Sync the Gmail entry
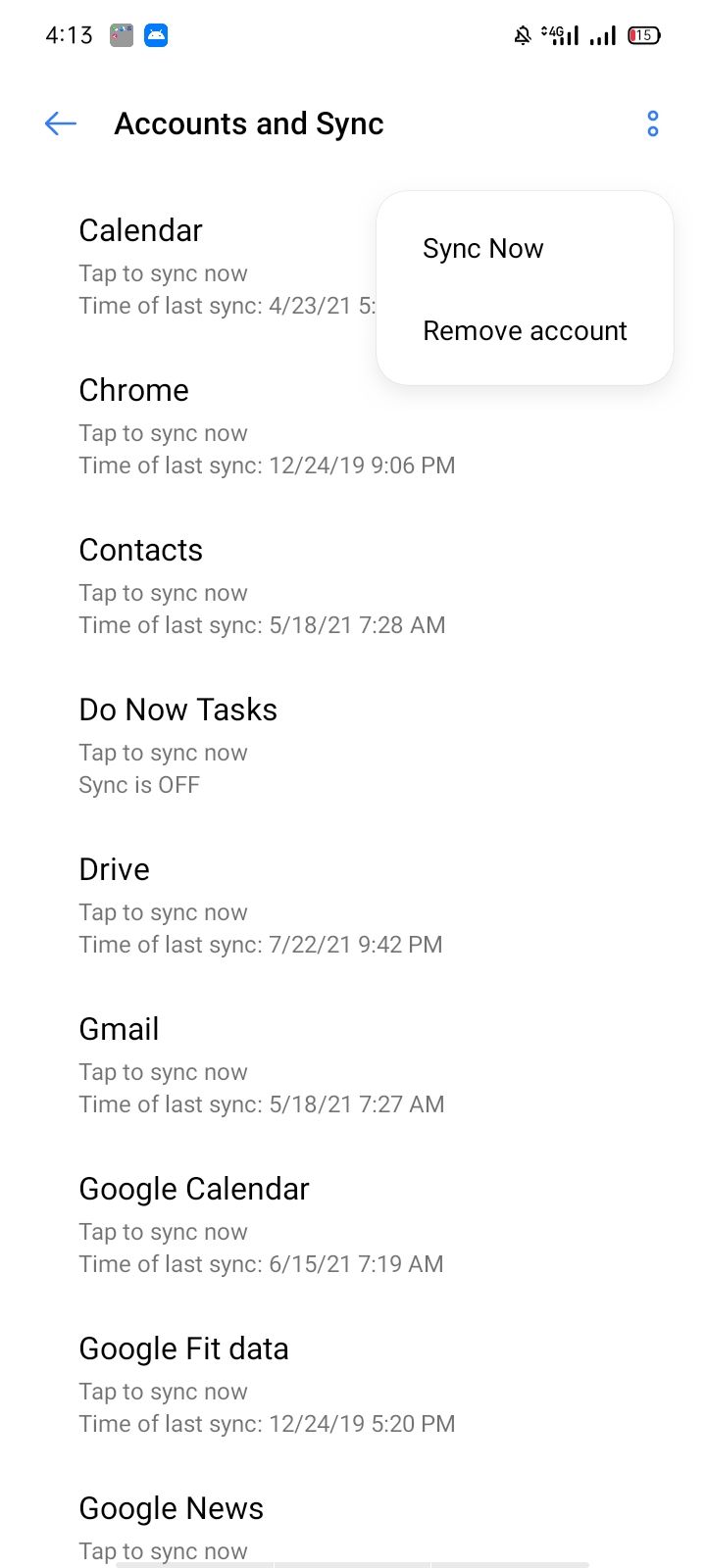706x1568 pixels. 261,1065
